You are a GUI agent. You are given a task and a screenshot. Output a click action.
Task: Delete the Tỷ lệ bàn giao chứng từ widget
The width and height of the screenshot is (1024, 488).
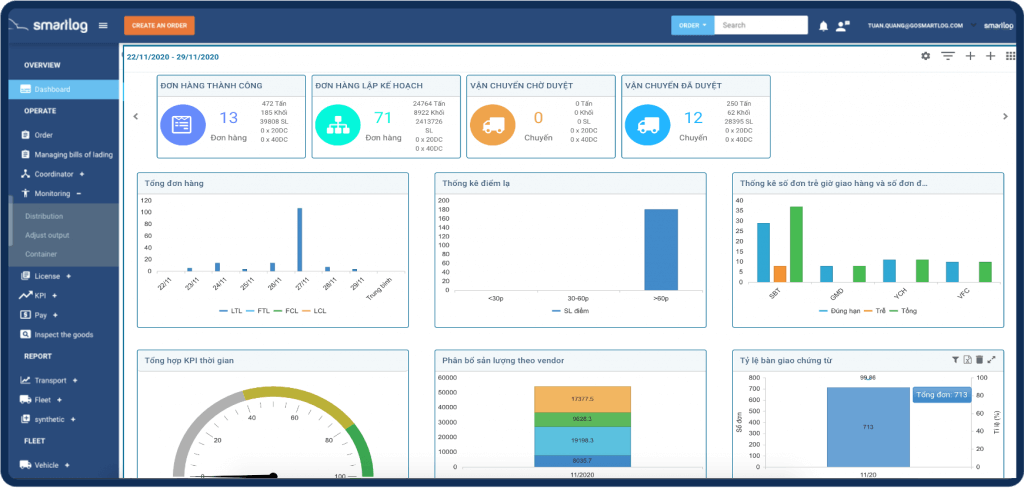coord(979,359)
